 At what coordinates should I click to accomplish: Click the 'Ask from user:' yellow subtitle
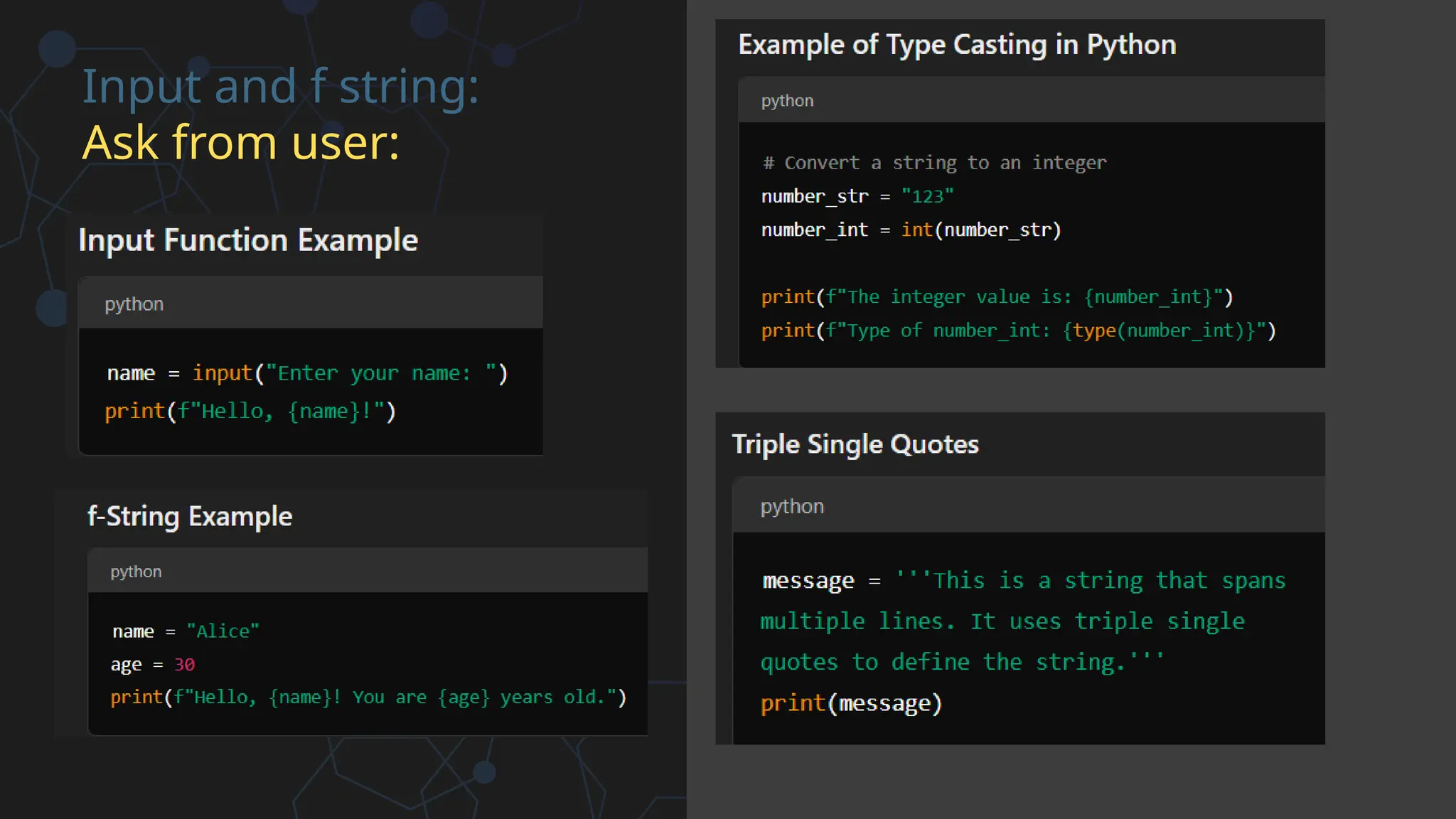coord(240,143)
